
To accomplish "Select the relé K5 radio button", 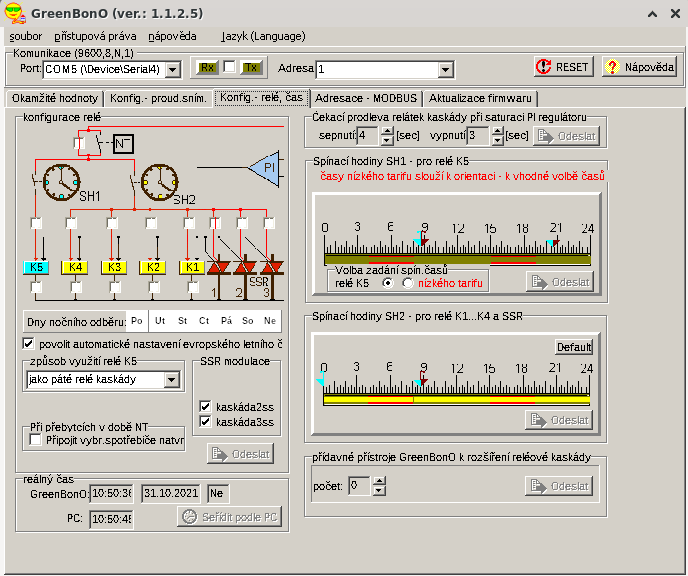I will click(387, 283).
